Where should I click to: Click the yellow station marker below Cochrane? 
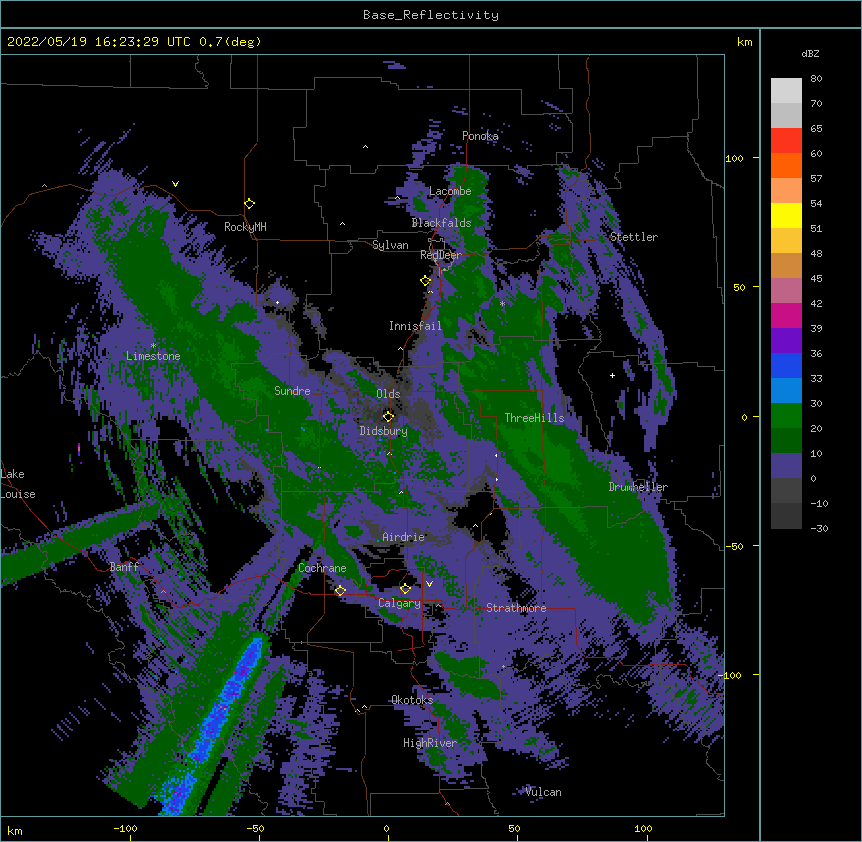click(340, 591)
